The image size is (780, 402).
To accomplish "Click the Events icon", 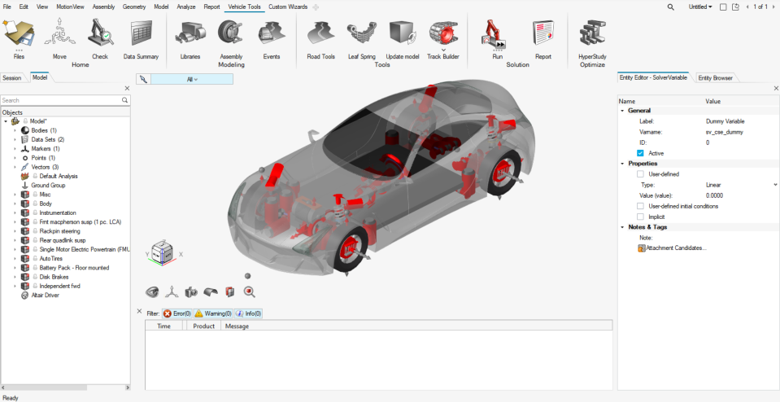I will click(x=271, y=36).
